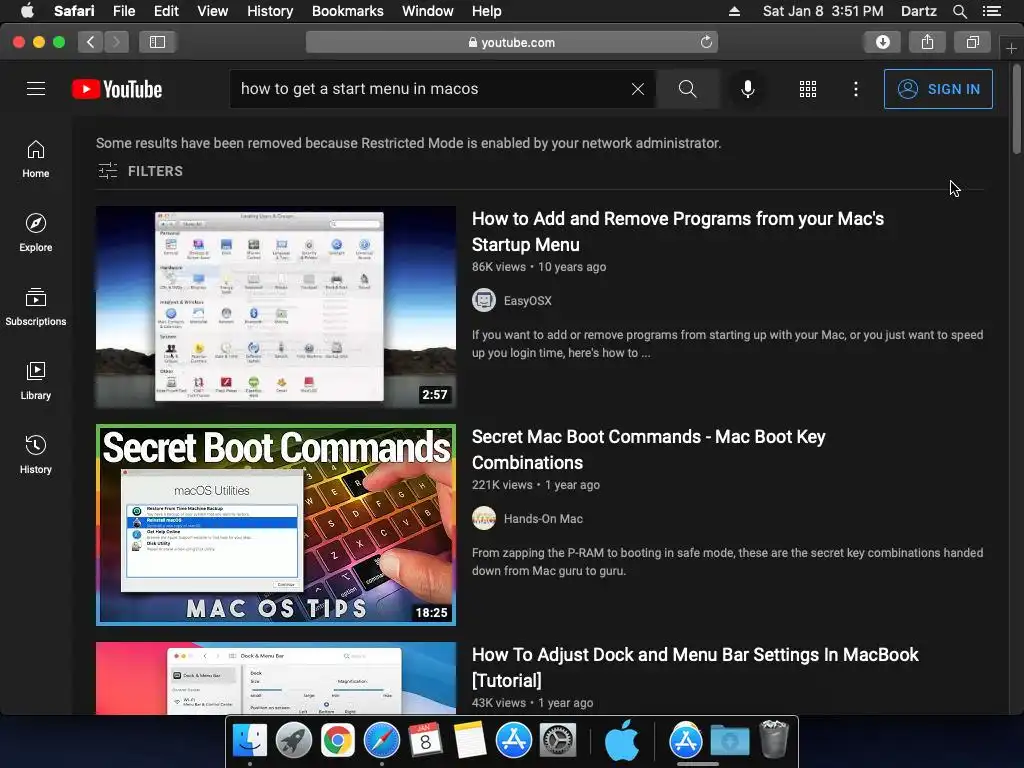Image resolution: width=1024 pixels, height=768 pixels.
Task: Open the Dock and Menu Bar thumbnail
Action: coord(276,678)
